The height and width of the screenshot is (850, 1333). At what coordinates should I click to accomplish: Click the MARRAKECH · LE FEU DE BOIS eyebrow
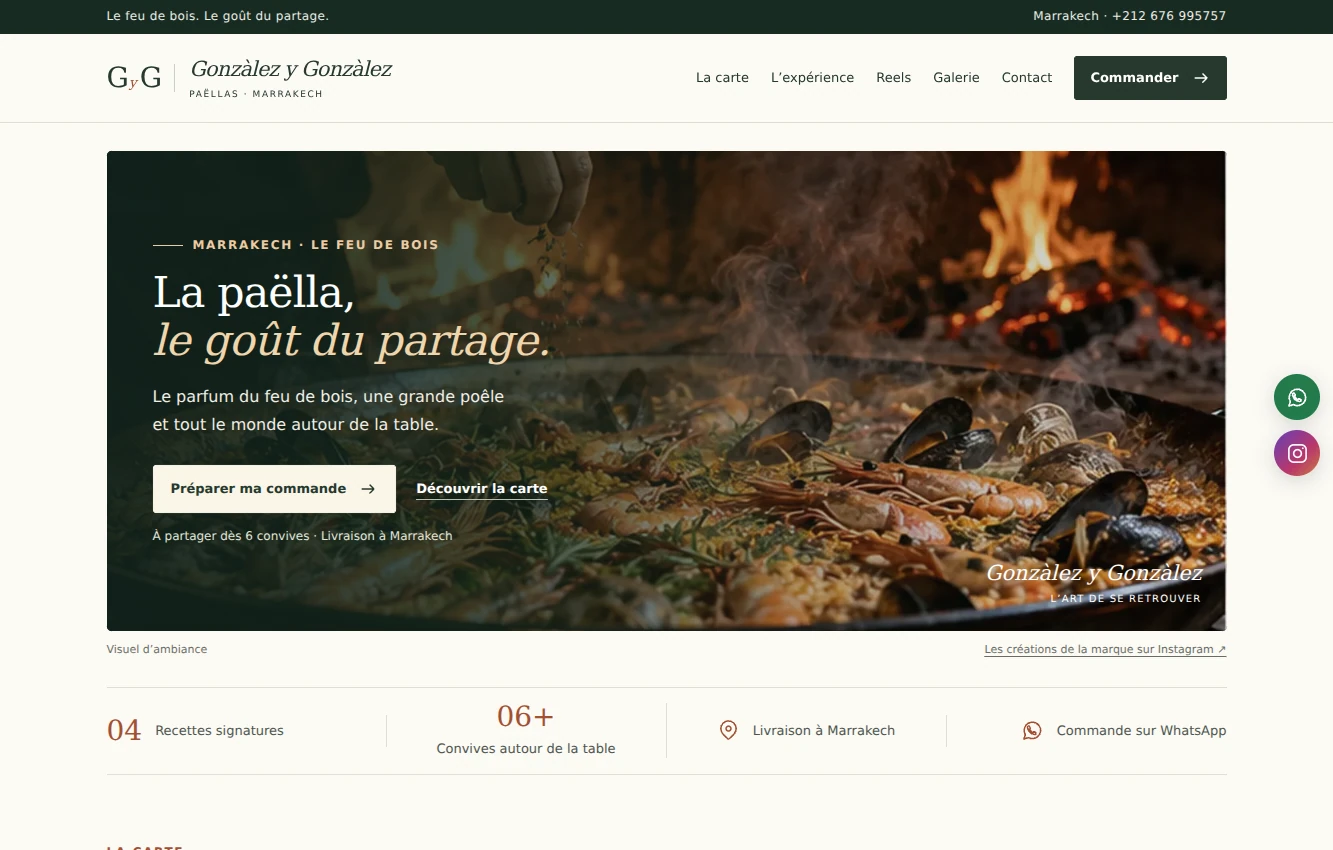coord(315,245)
